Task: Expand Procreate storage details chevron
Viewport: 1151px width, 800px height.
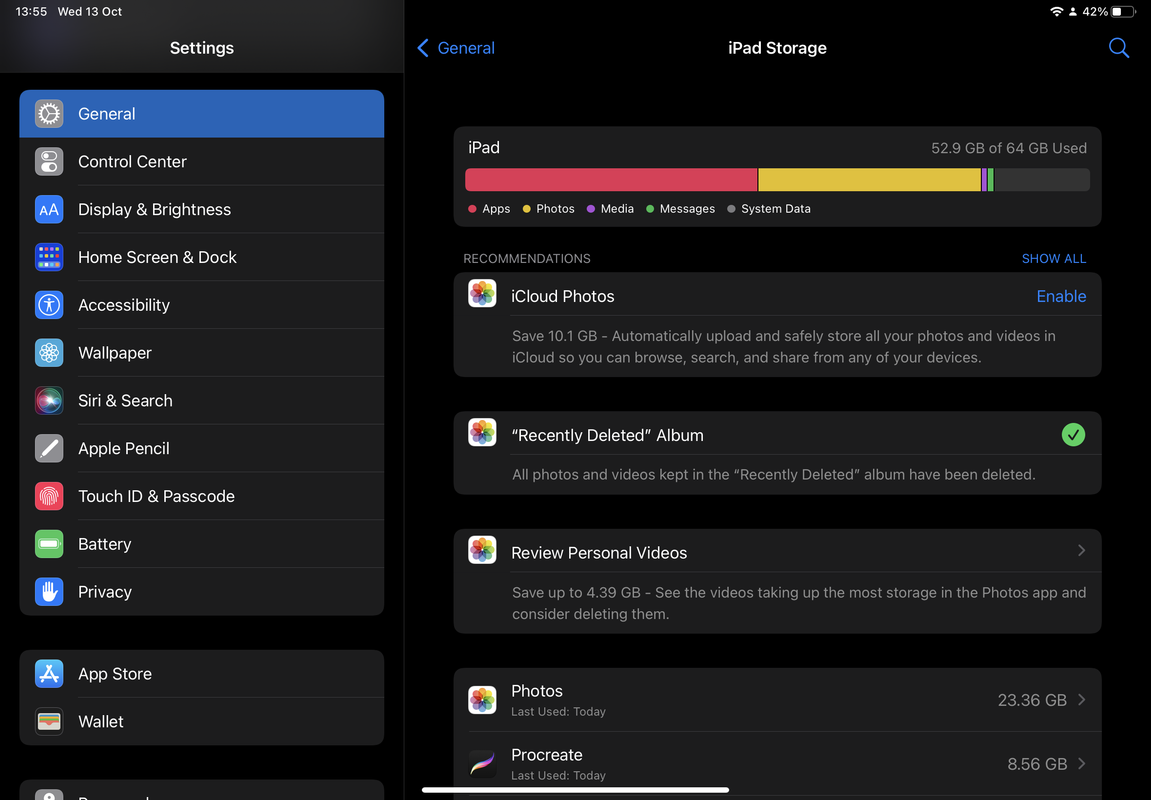Action: tap(1081, 763)
